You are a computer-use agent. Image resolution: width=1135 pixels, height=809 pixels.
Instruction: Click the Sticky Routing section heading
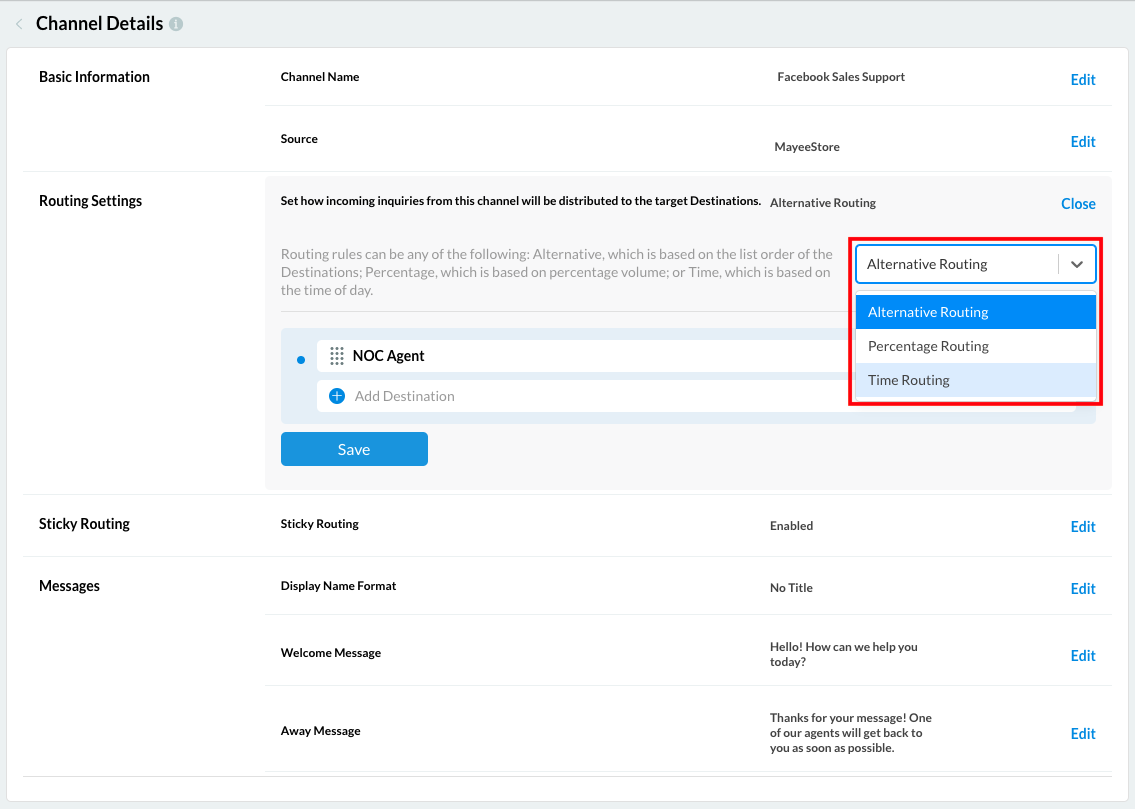pos(84,524)
